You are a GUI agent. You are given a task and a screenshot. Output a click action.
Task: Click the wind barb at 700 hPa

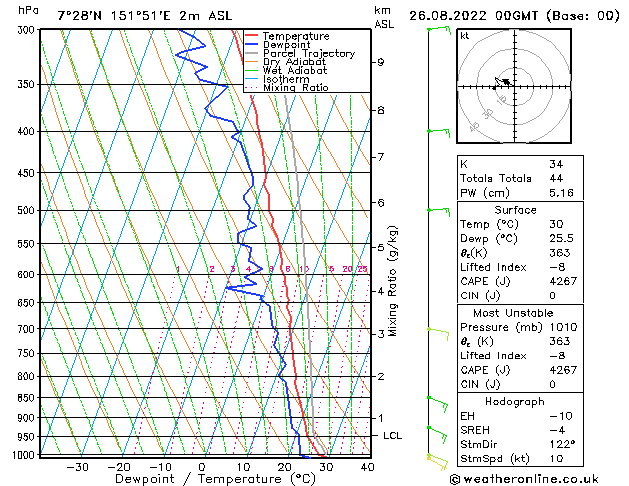pyautogui.click(x=438, y=333)
